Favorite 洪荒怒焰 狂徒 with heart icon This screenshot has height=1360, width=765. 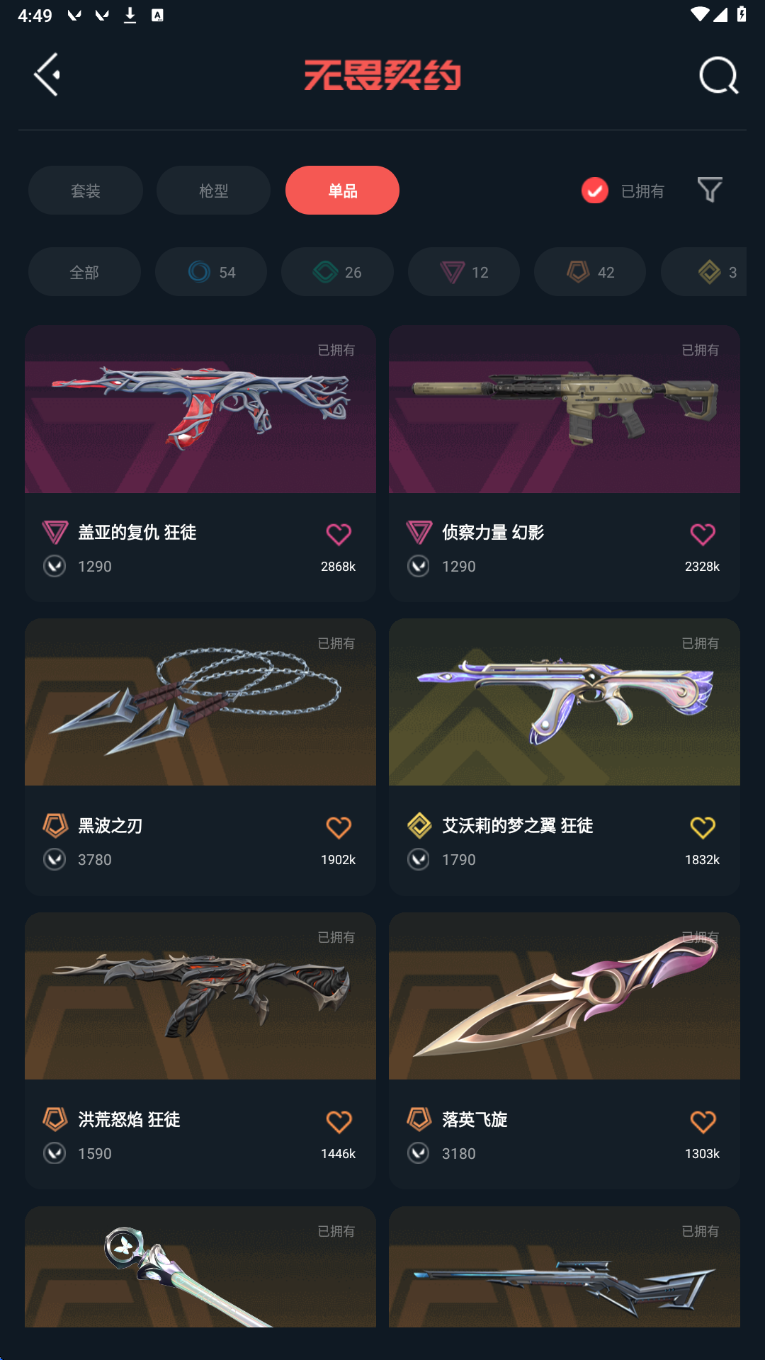tap(339, 1121)
